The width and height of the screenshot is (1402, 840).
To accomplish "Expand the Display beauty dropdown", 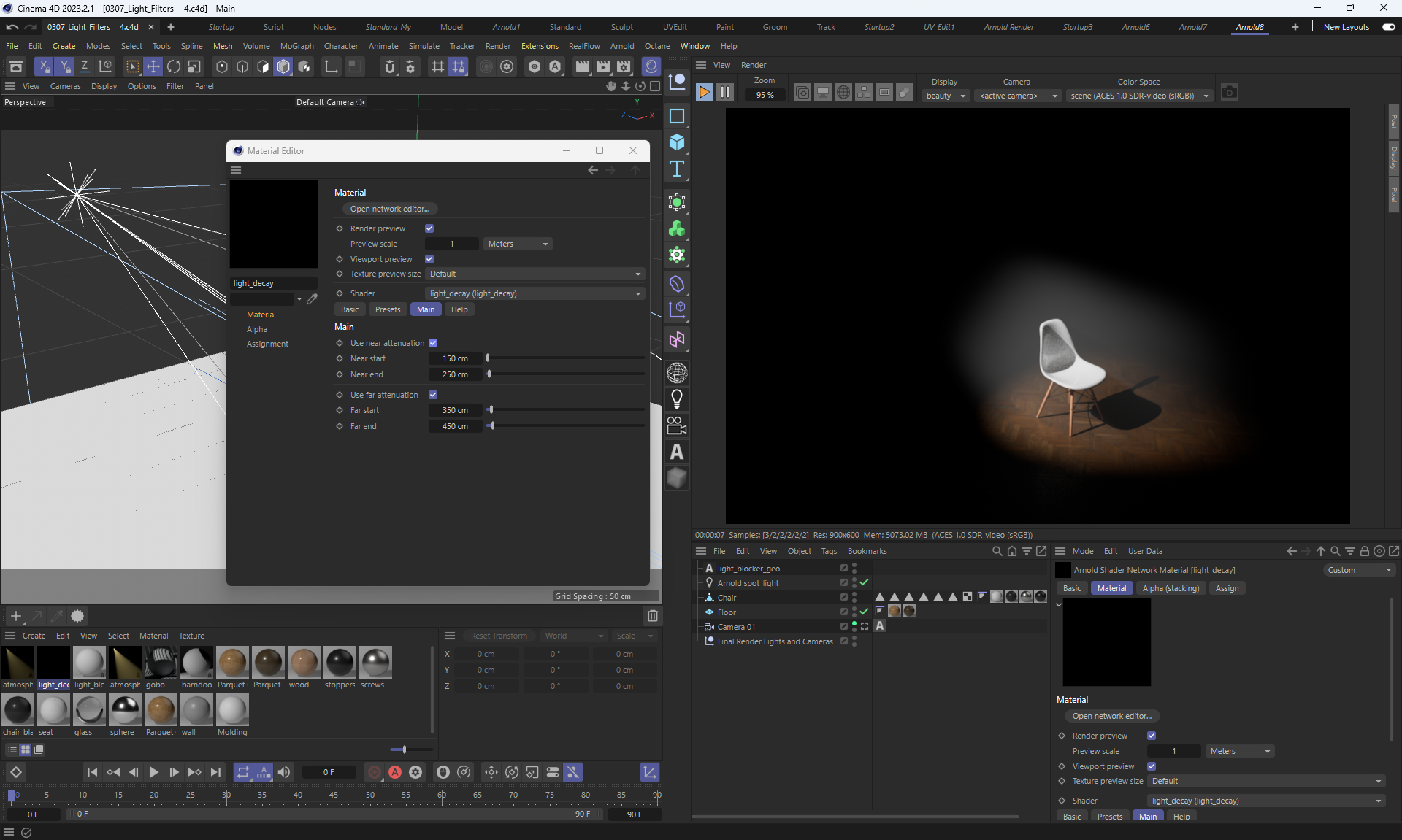I will (x=946, y=96).
